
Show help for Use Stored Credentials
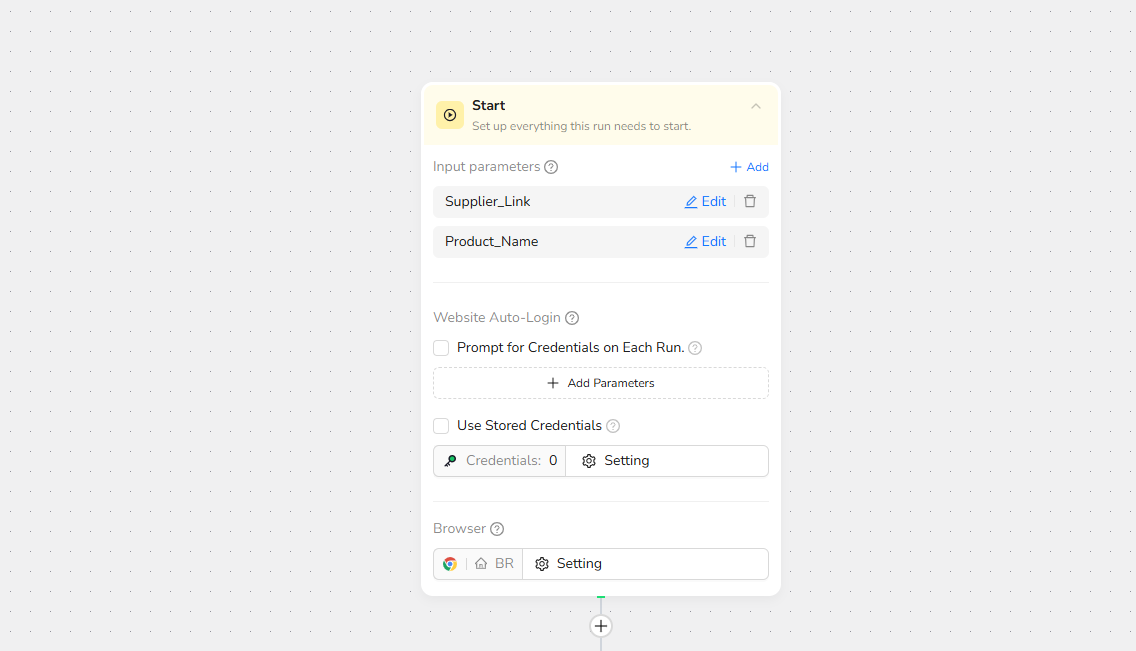click(613, 426)
